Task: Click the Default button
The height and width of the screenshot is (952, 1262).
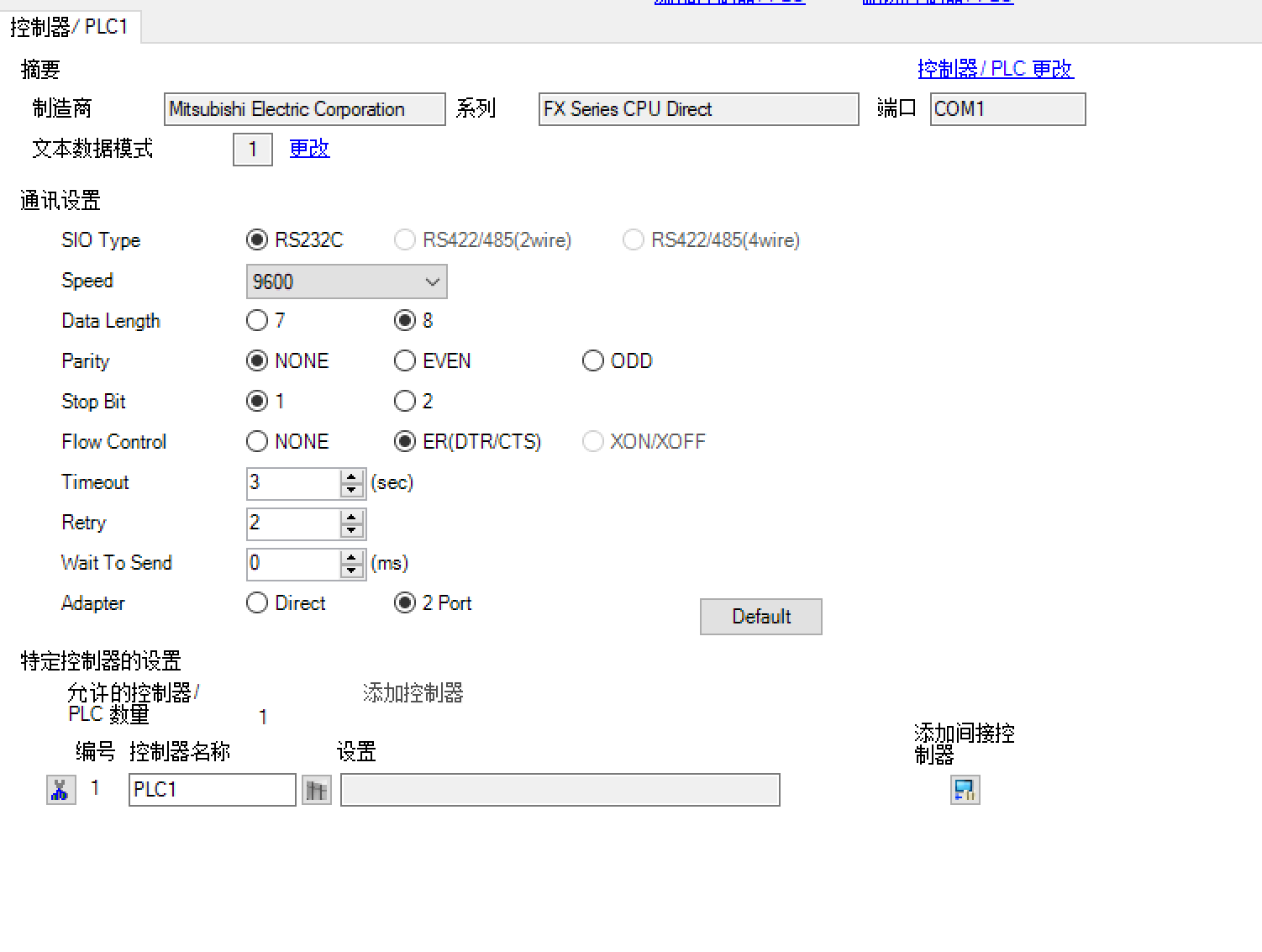Action: coord(760,617)
